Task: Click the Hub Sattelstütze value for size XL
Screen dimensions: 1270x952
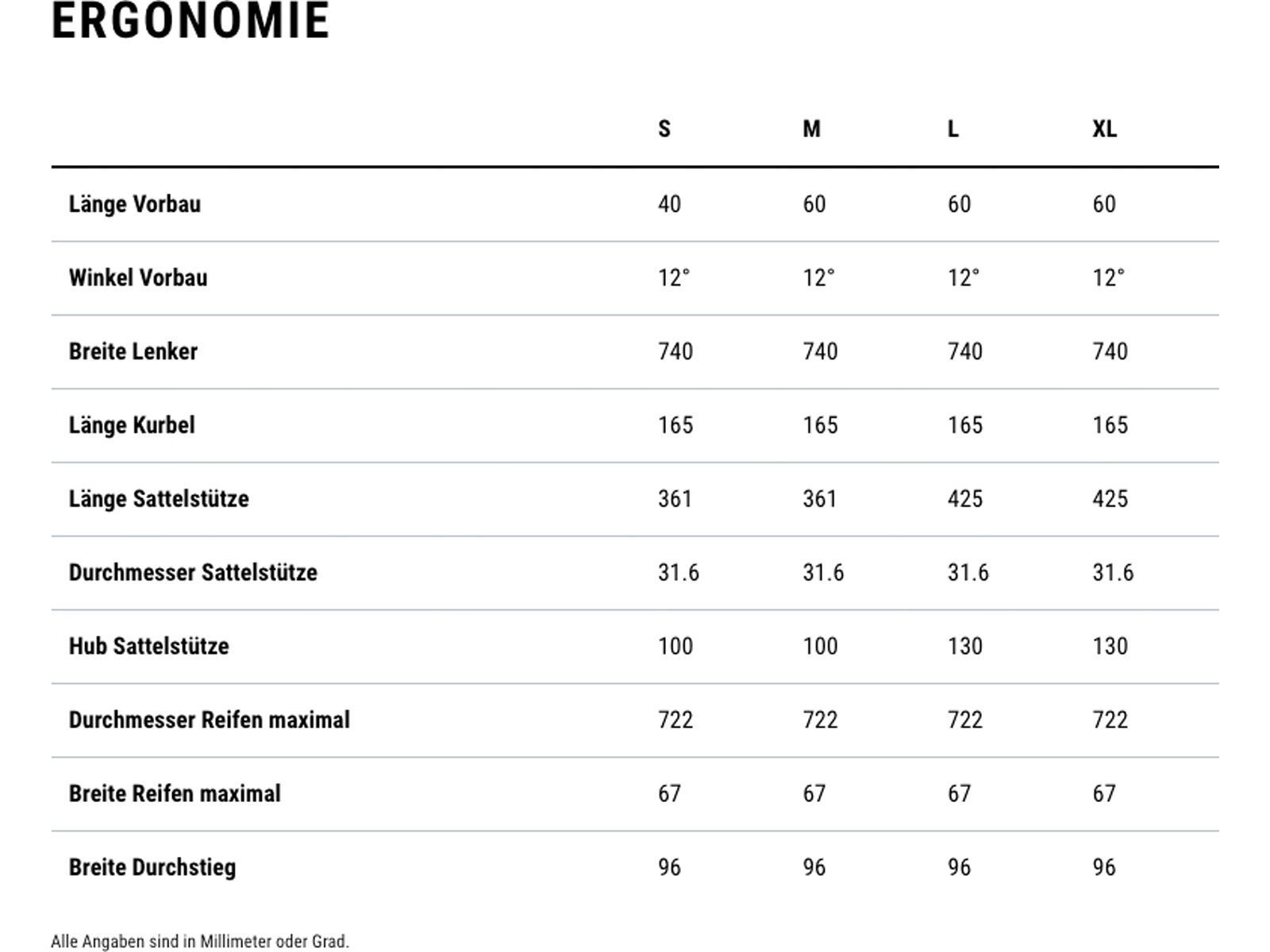Action: coord(1110,647)
